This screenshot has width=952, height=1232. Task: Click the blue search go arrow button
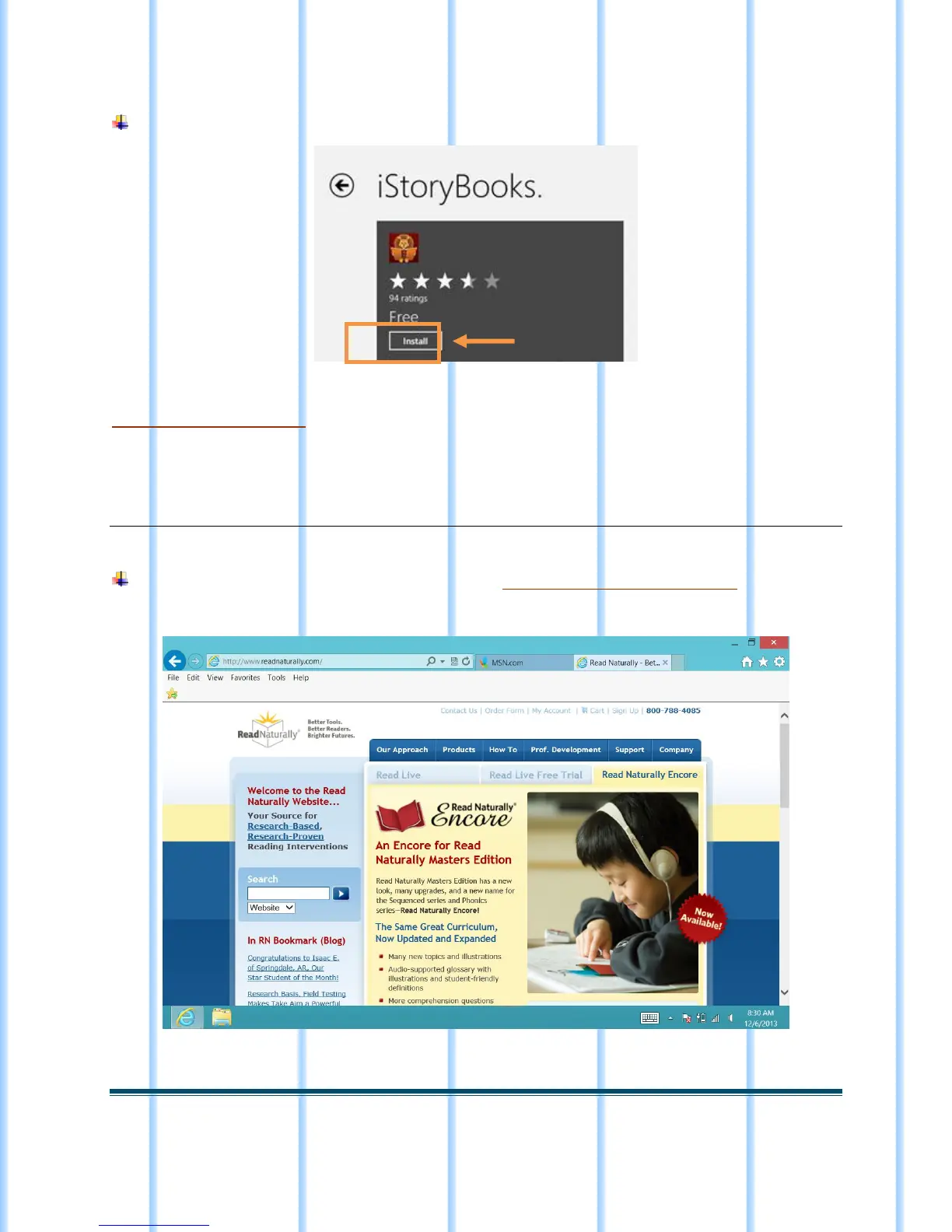point(341,894)
